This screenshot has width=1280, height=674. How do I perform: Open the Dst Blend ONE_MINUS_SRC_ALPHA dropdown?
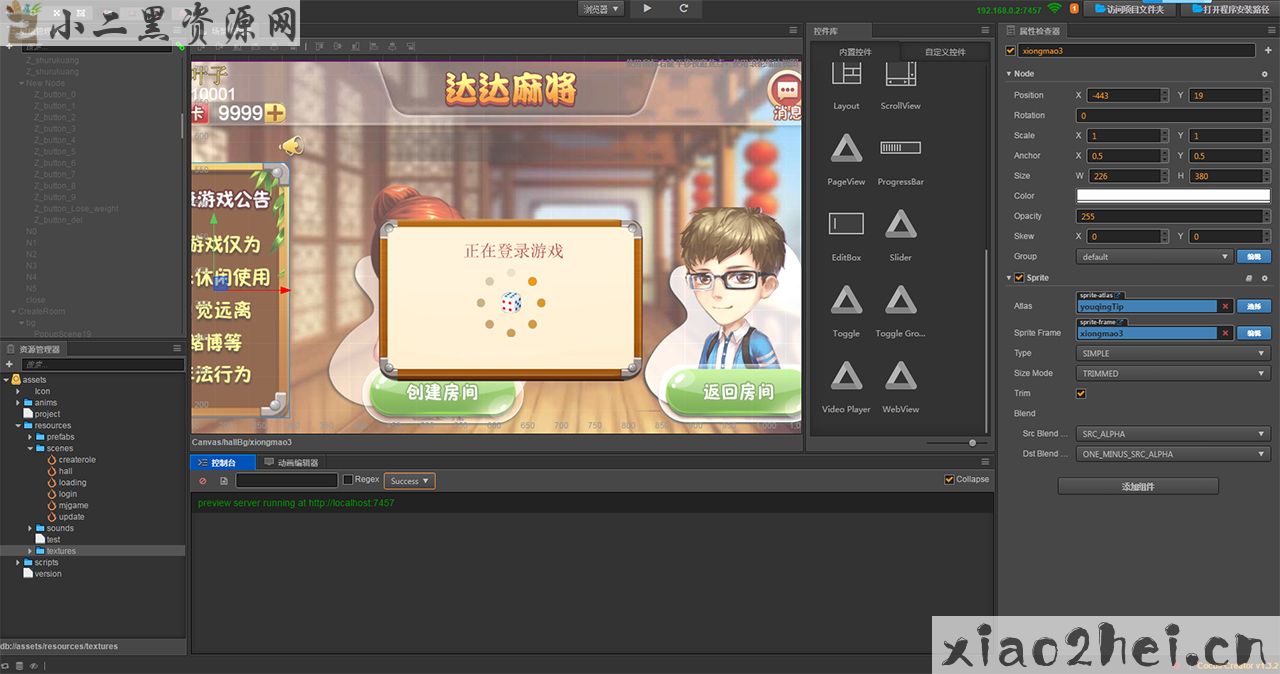click(x=1173, y=454)
